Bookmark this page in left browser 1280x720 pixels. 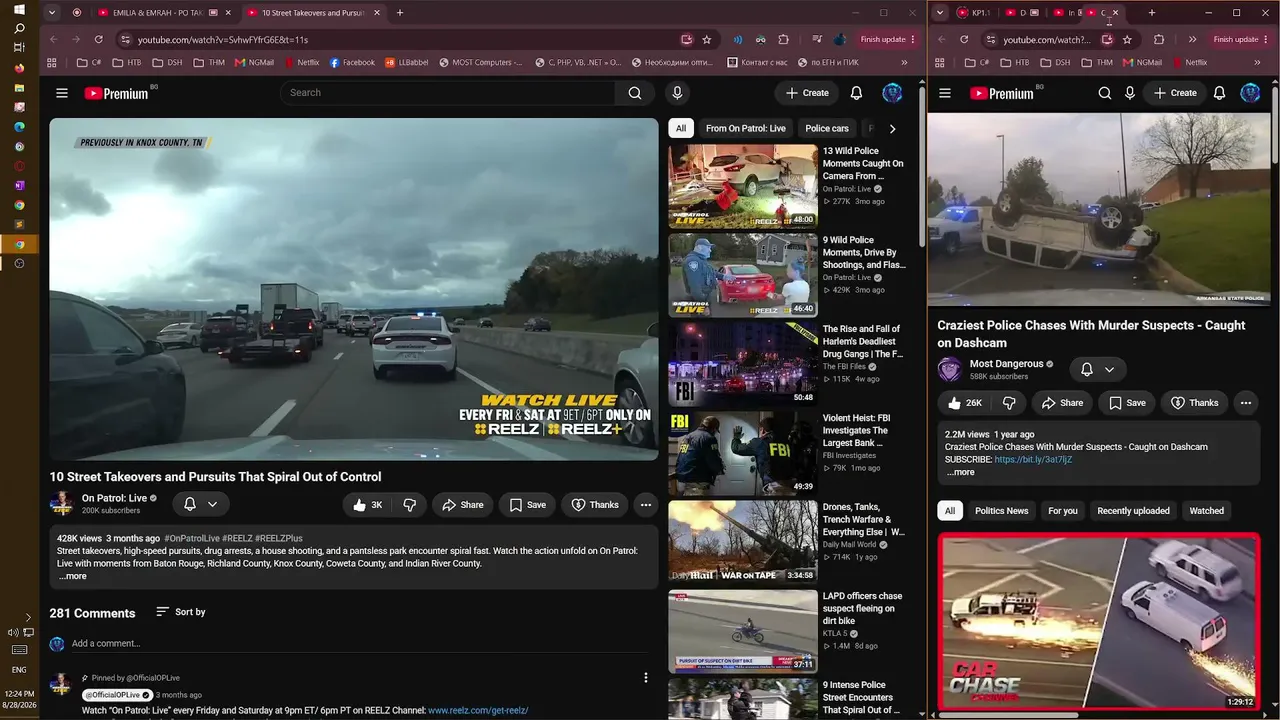[x=707, y=39]
